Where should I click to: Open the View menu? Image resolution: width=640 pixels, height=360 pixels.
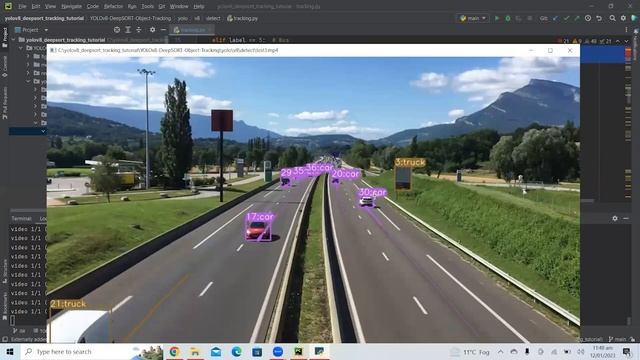pos(50,6)
